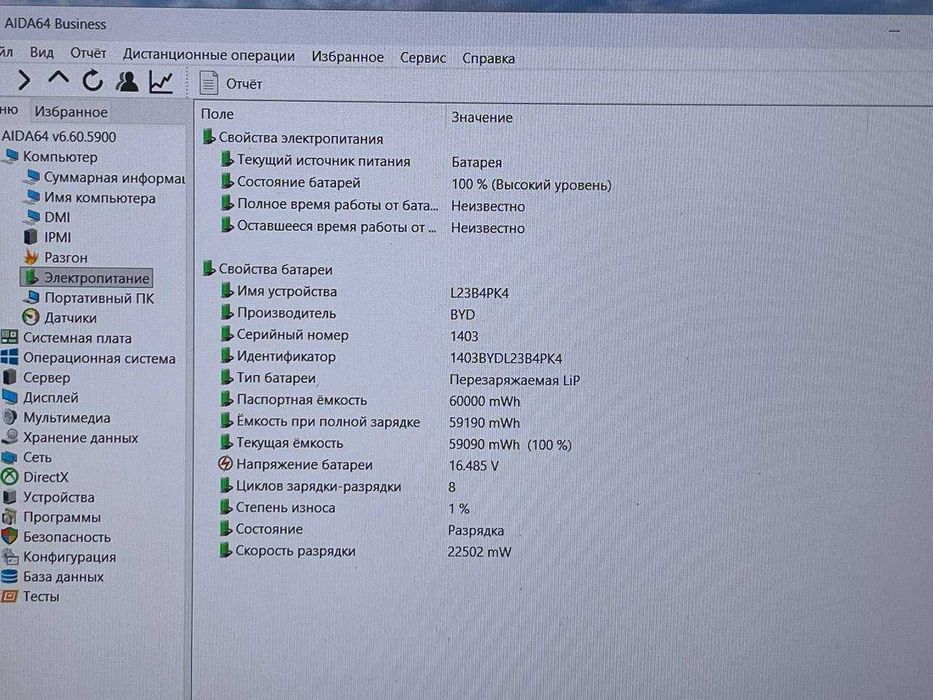
Task: Select Тесты category
Action: pyautogui.click(x=31, y=596)
